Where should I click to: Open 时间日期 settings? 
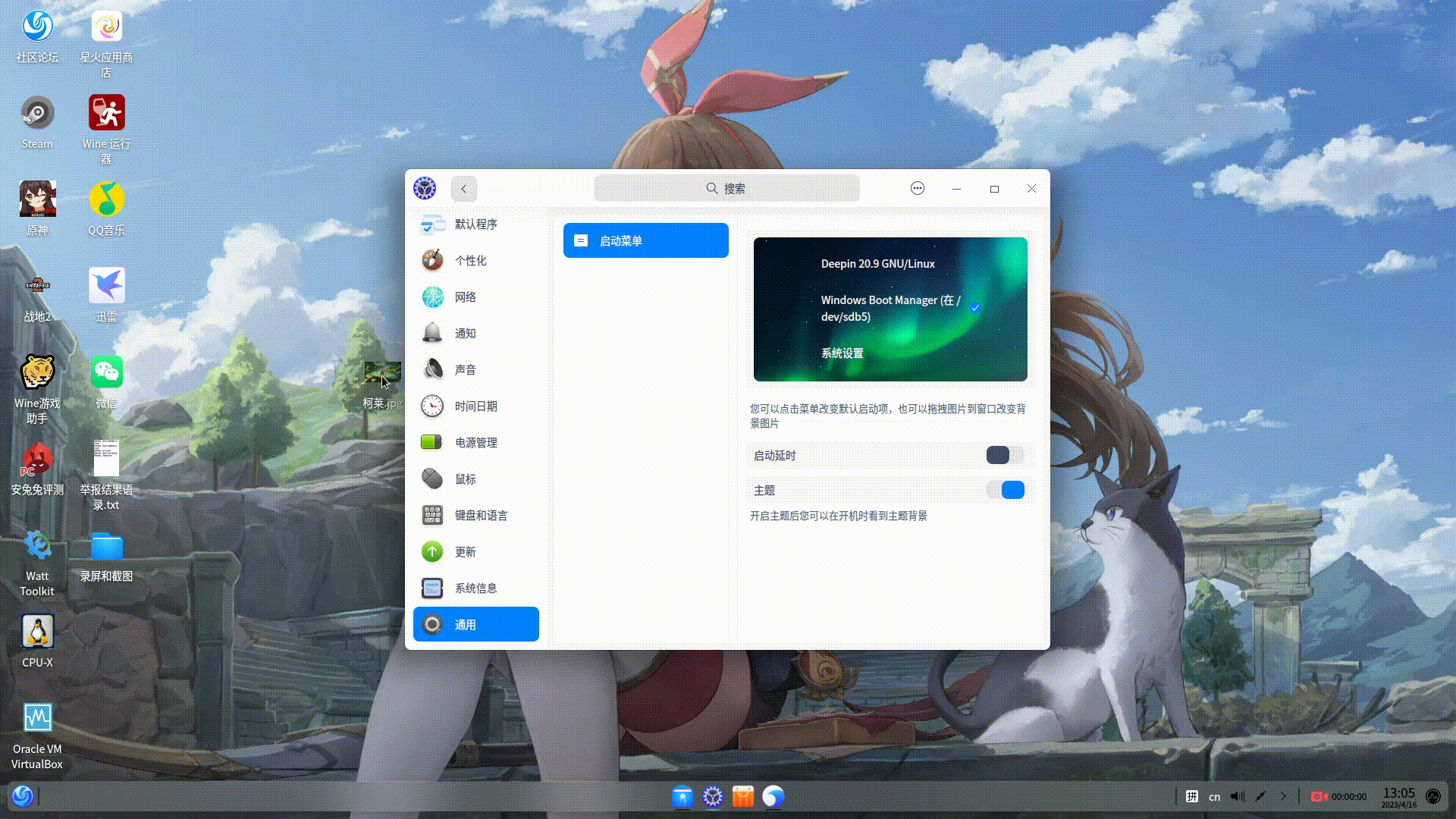click(x=475, y=406)
